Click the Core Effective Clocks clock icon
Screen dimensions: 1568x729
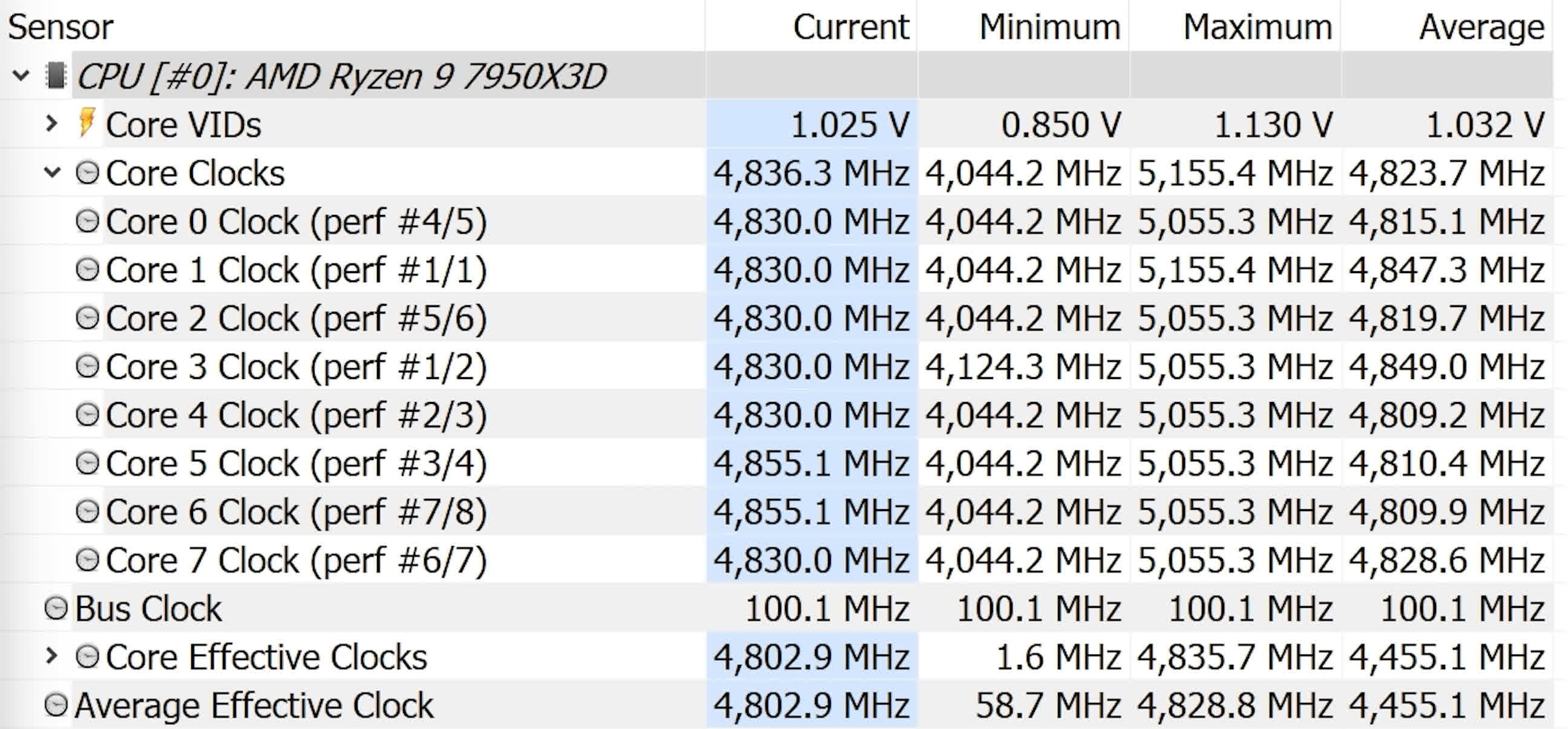pos(87,656)
